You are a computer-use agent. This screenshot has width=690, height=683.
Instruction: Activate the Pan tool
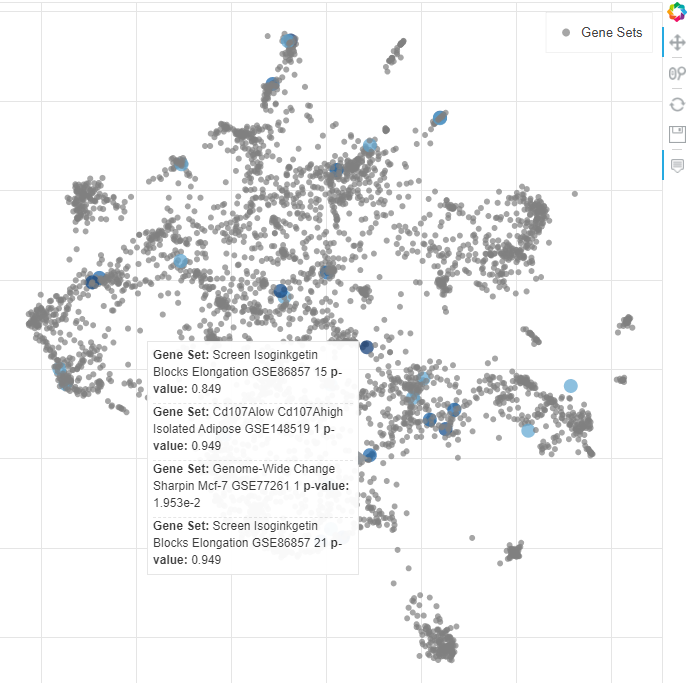[x=677, y=43]
